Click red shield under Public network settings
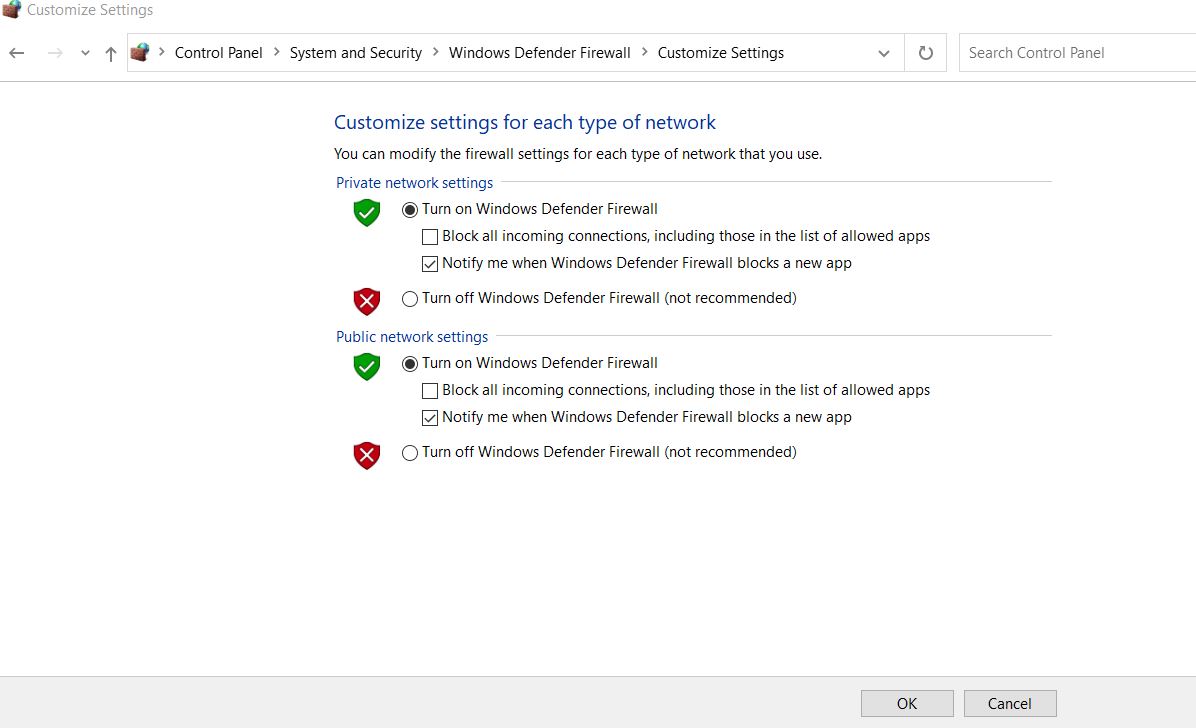 pos(367,456)
